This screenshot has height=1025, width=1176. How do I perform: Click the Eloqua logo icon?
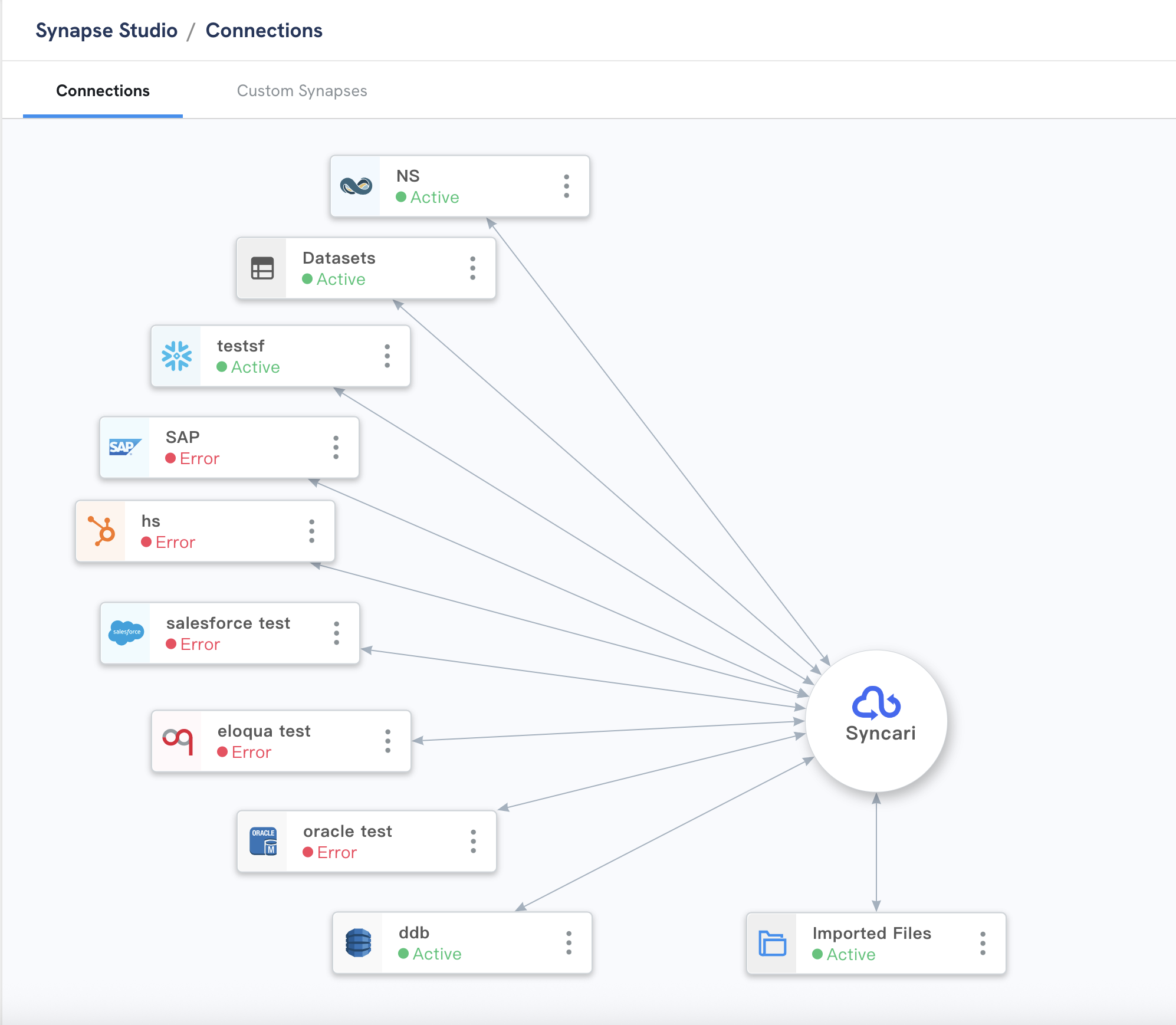click(178, 741)
